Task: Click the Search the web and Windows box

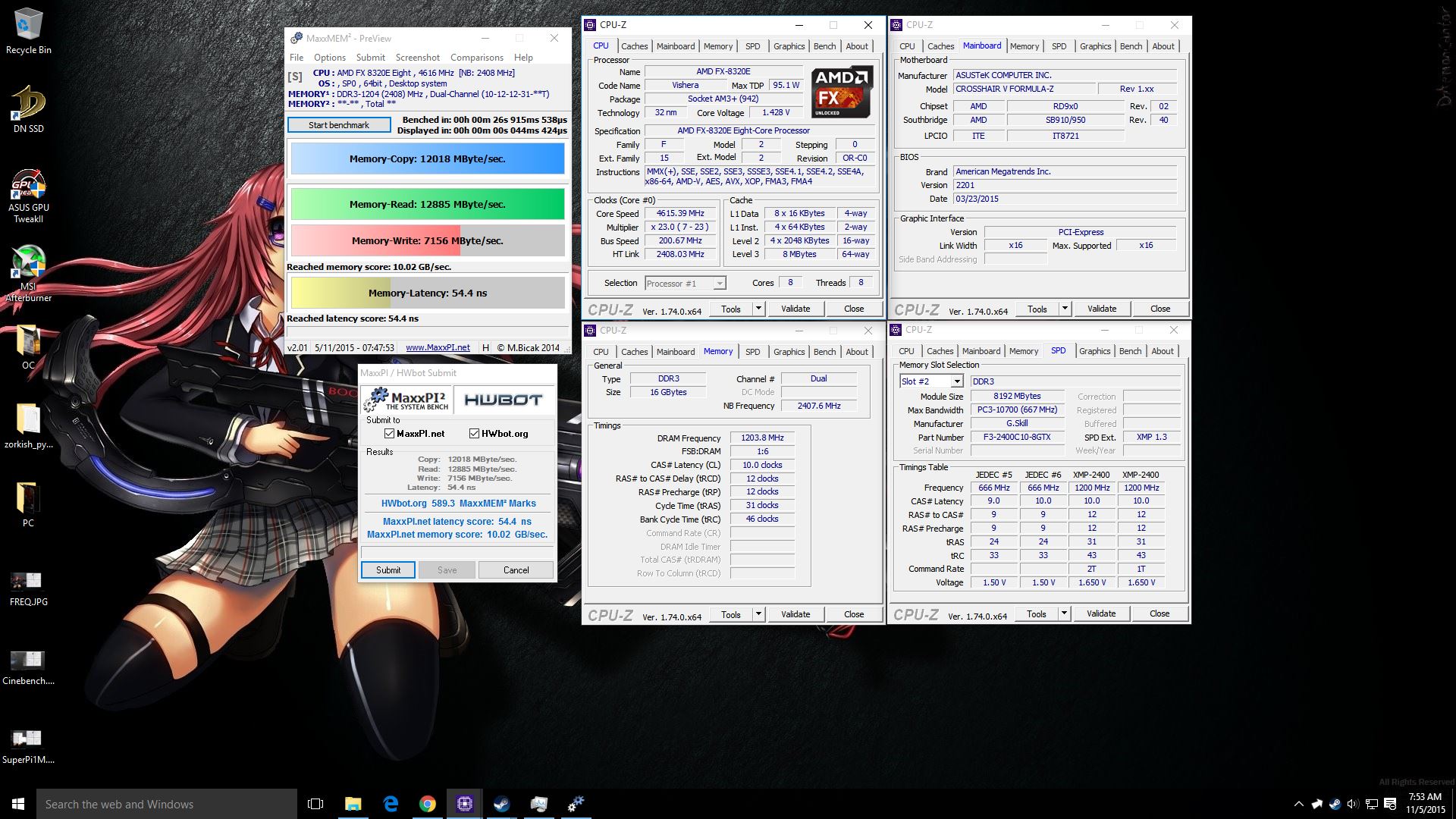Action: pos(167,804)
